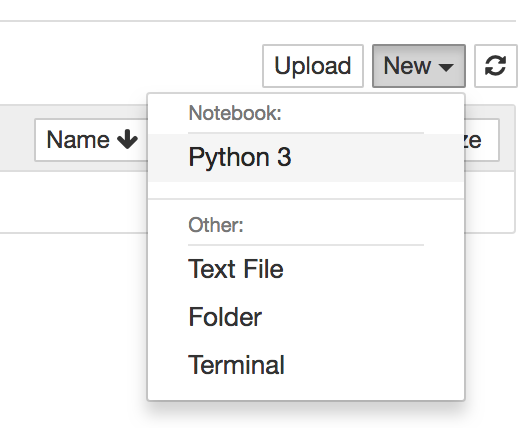
Task: Choose Text File from the New menu
Action: pos(306,269)
